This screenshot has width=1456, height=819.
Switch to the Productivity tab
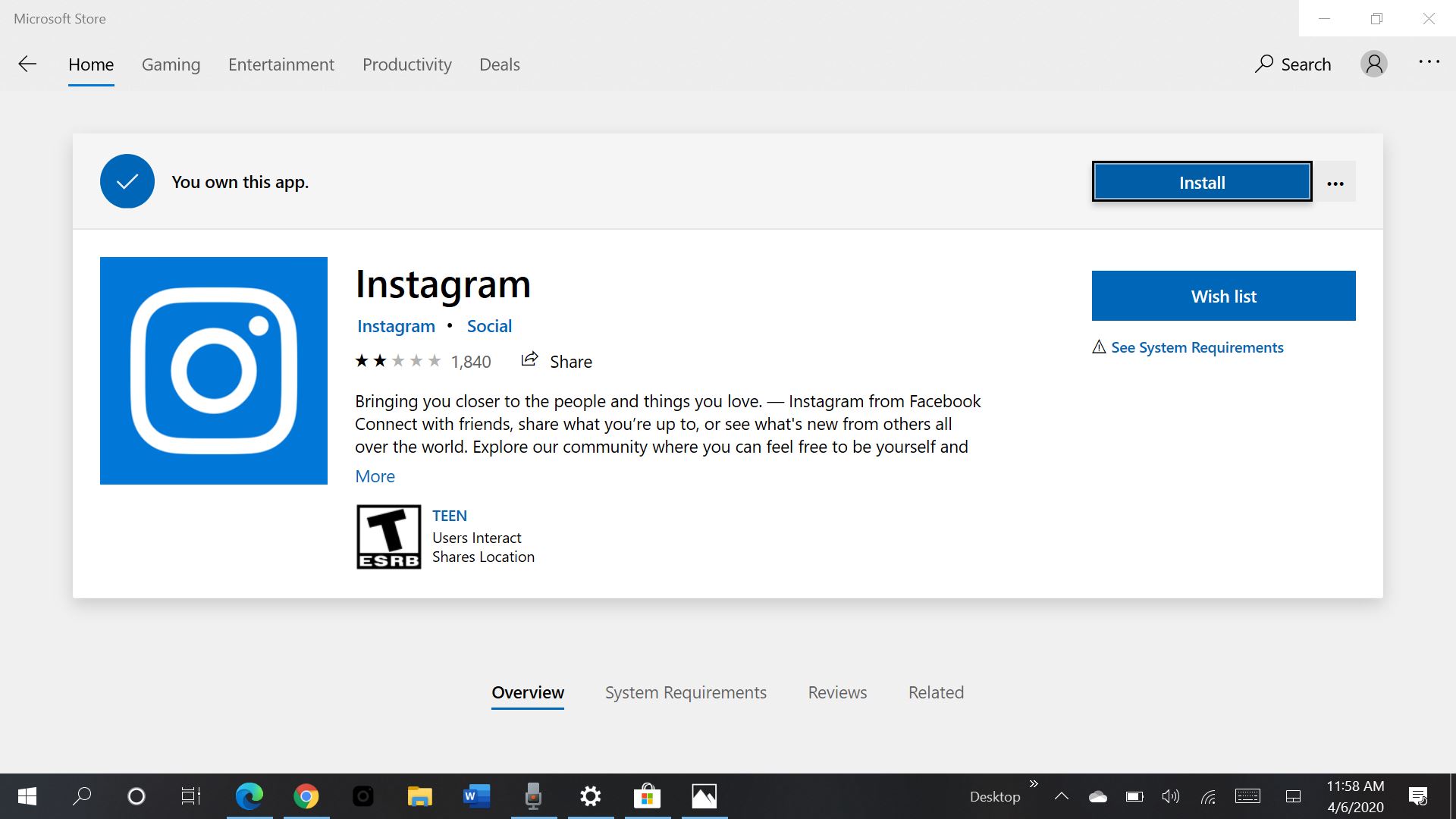(x=407, y=64)
